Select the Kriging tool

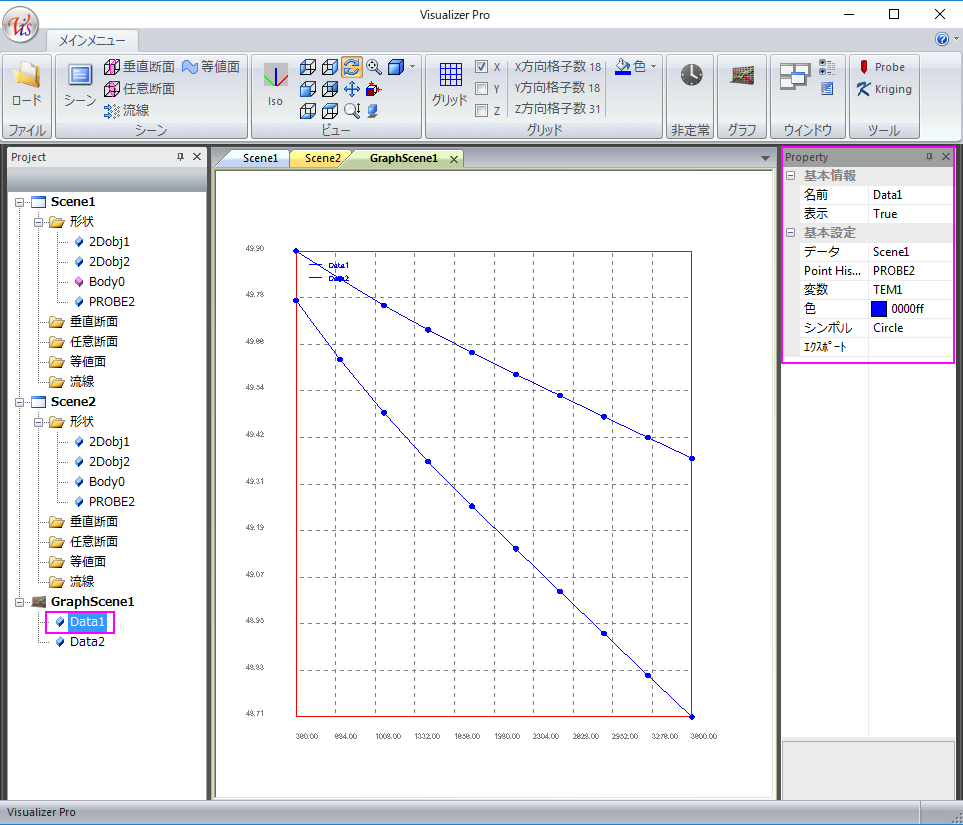[884, 89]
